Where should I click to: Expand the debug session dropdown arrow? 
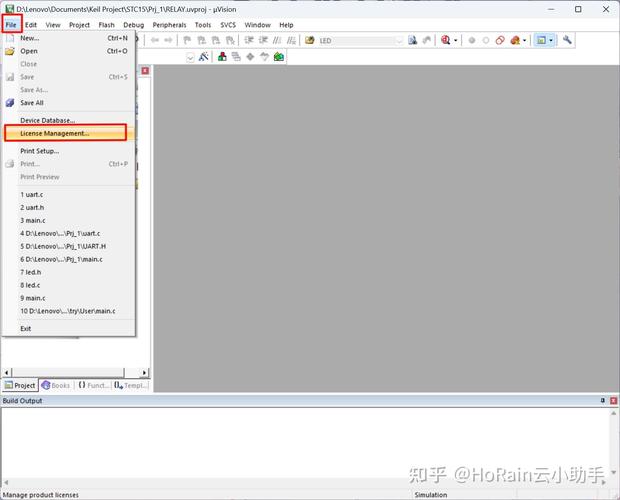point(456,41)
